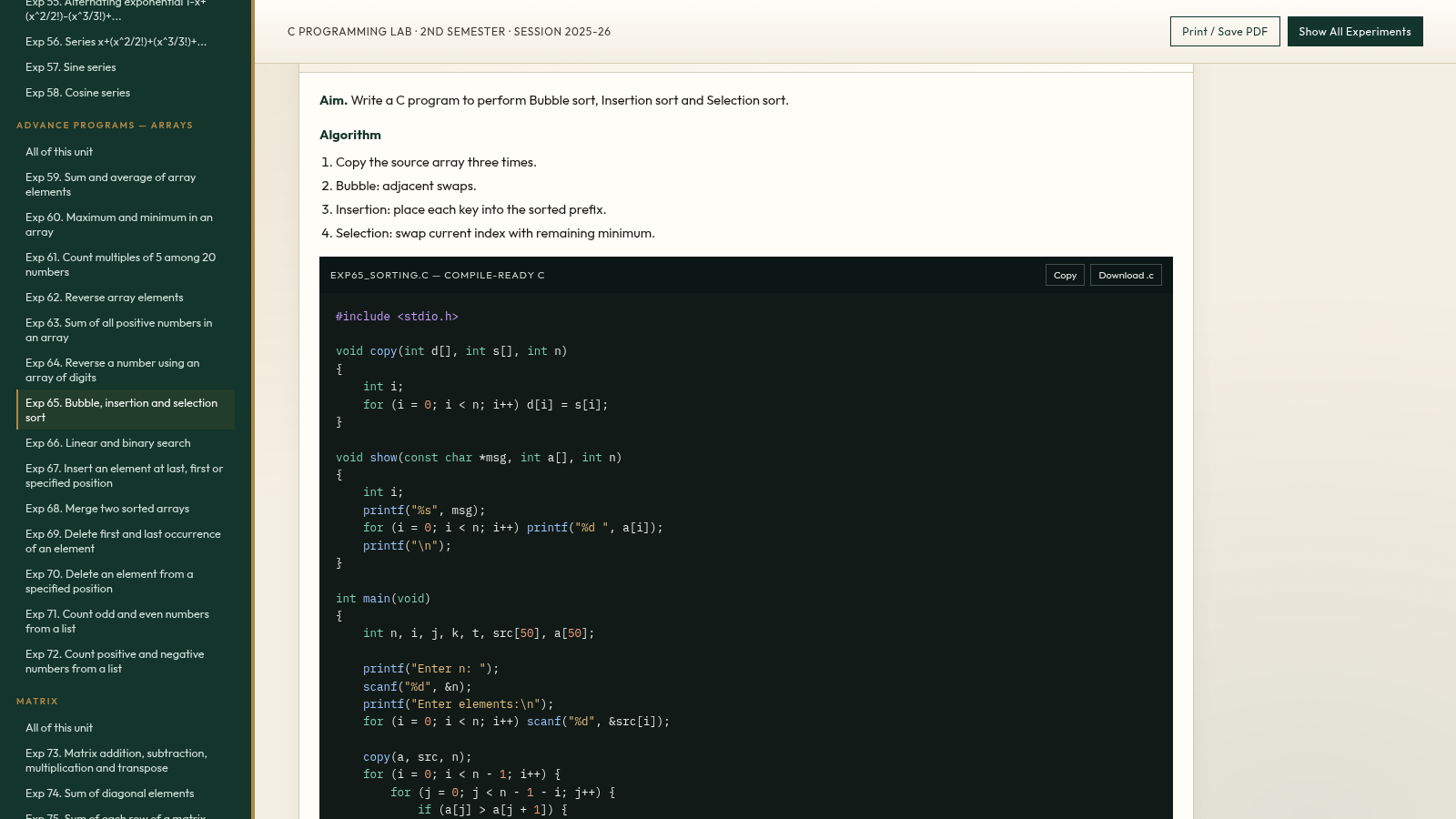Open Exp 64. Reverse number using digits array
Image resolution: width=1456 pixels, height=819 pixels.
click(x=126, y=370)
